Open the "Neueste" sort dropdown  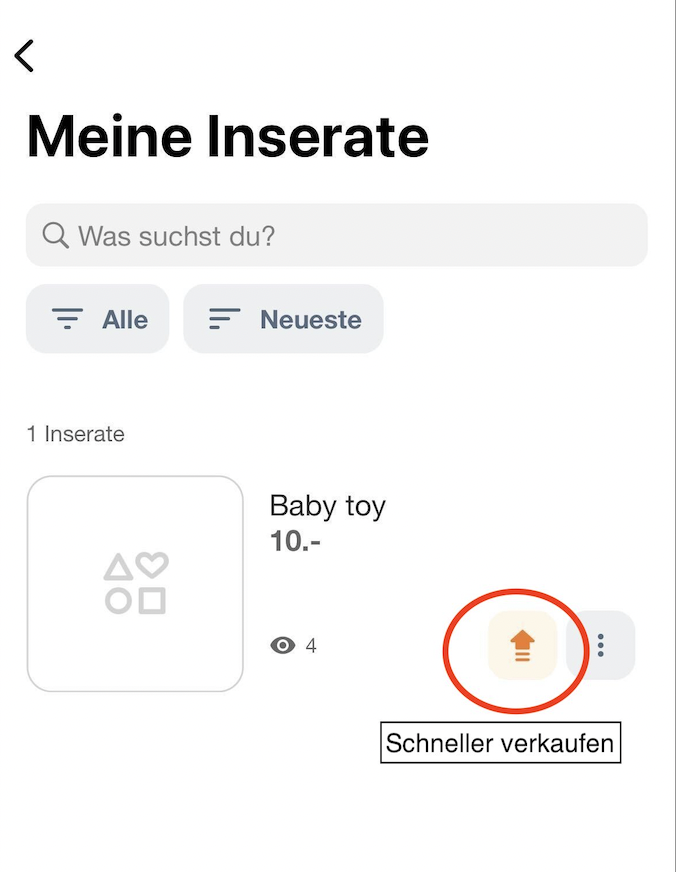tap(284, 319)
